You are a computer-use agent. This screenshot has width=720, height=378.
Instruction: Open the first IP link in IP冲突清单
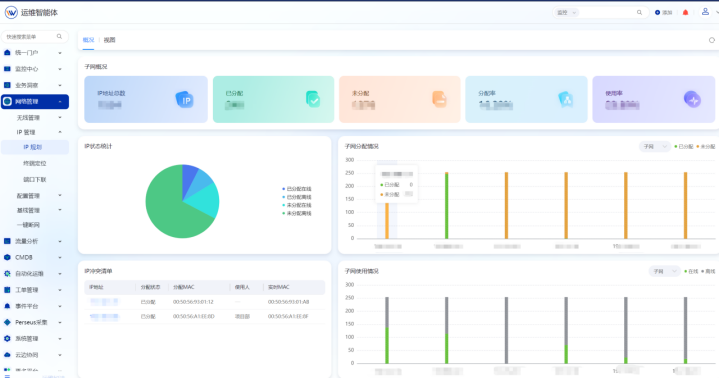tap(104, 302)
